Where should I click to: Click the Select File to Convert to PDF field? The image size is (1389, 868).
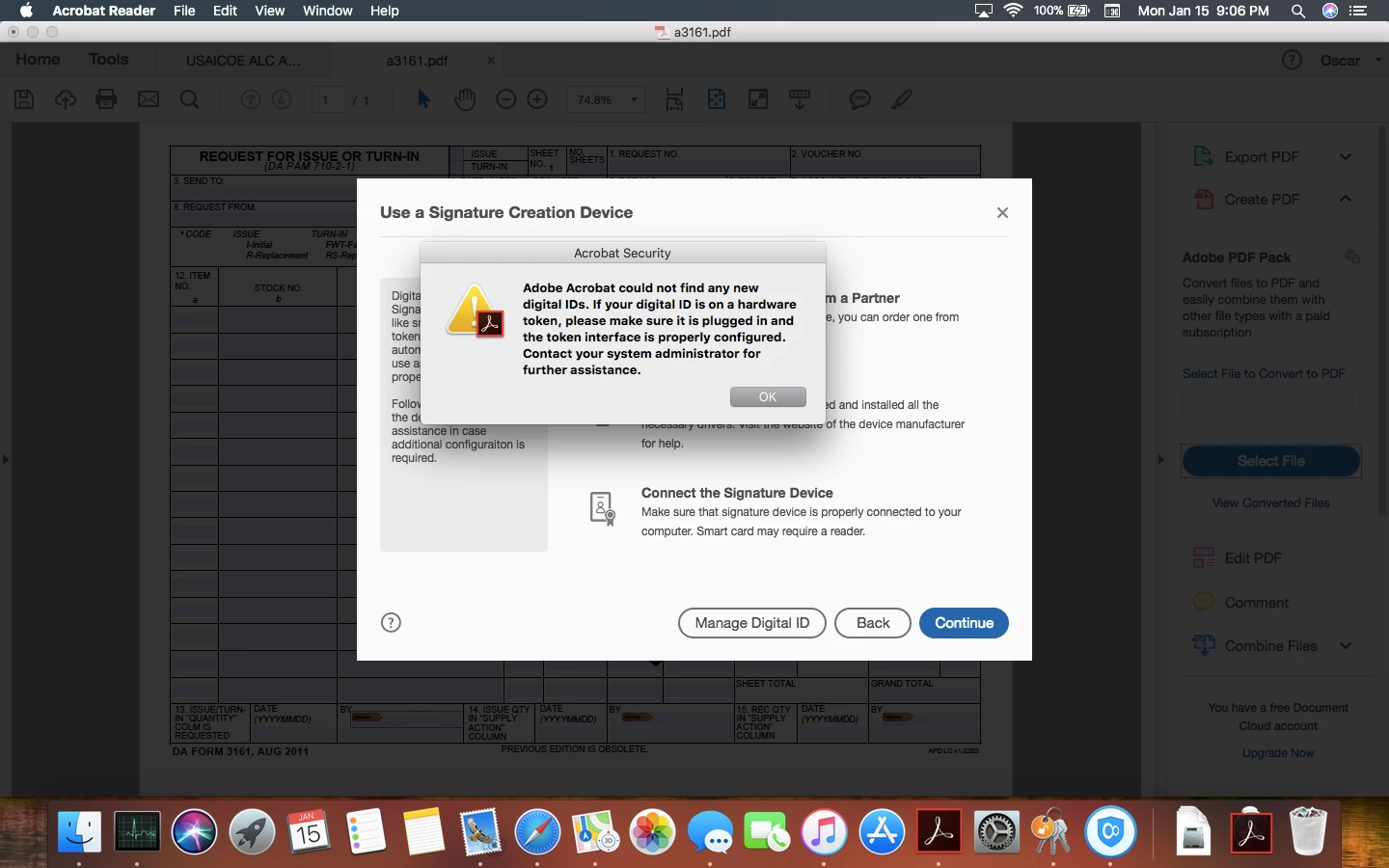point(1271,401)
